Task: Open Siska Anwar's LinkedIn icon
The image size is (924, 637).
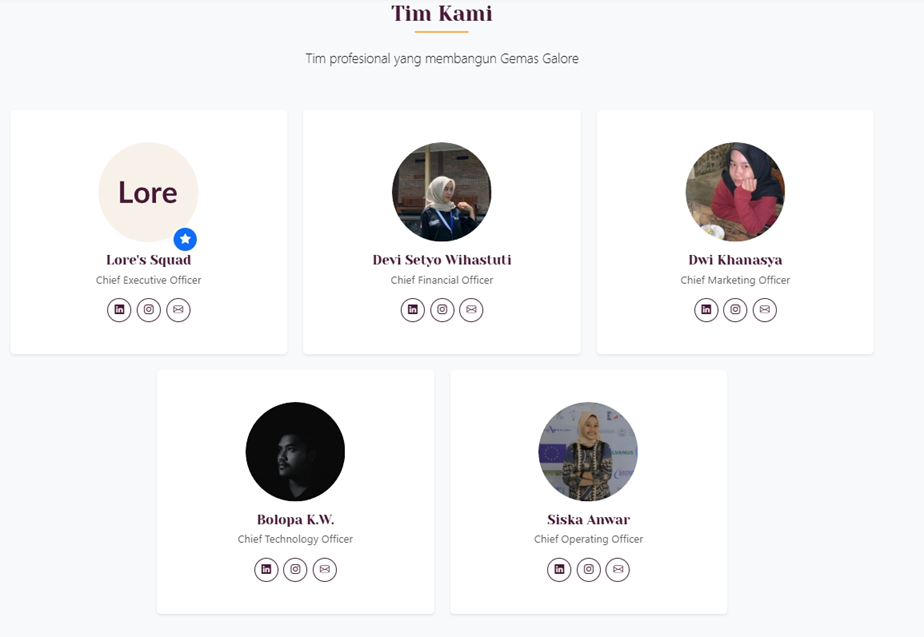Action: pyautogui.click(x=559, y=570)
